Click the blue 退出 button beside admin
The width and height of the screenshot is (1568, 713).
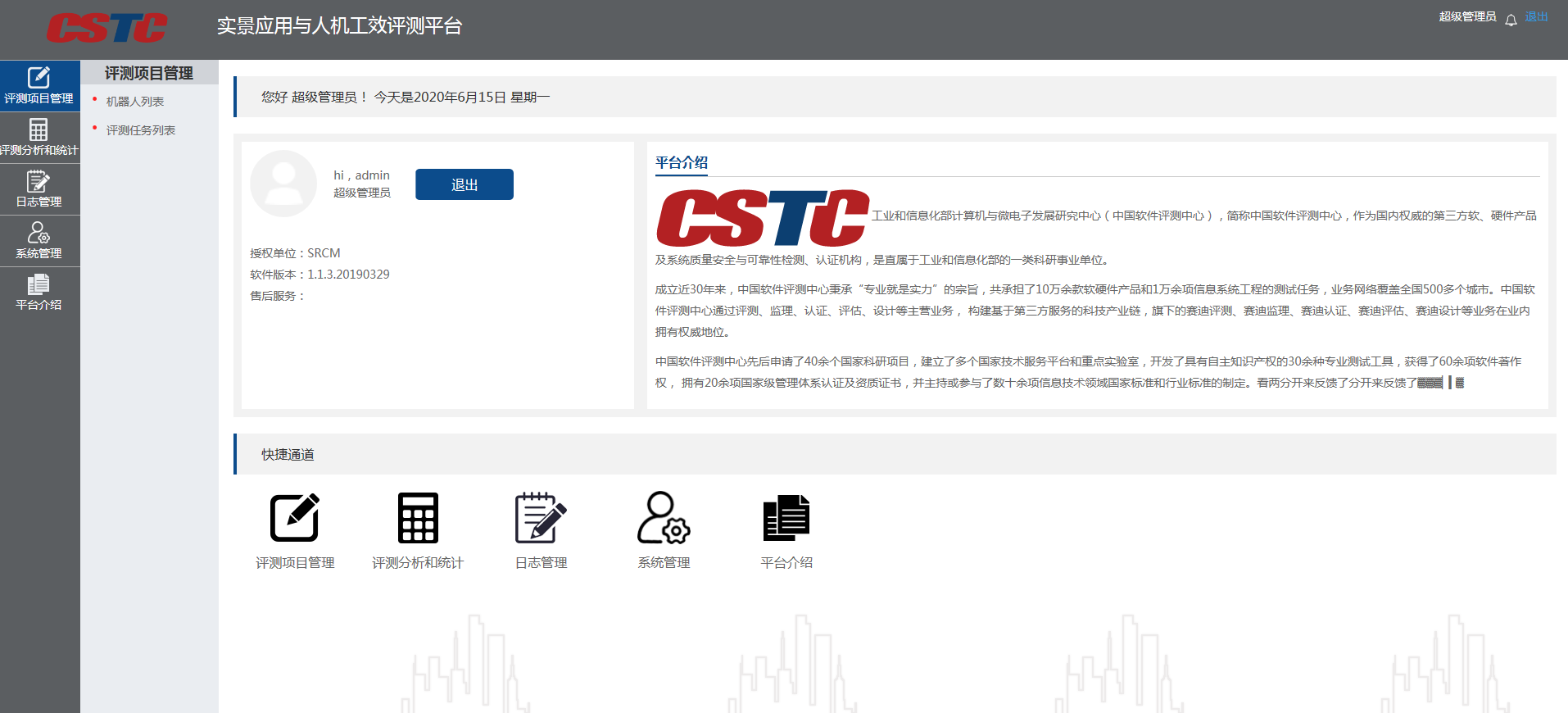[x=465, y=184]
